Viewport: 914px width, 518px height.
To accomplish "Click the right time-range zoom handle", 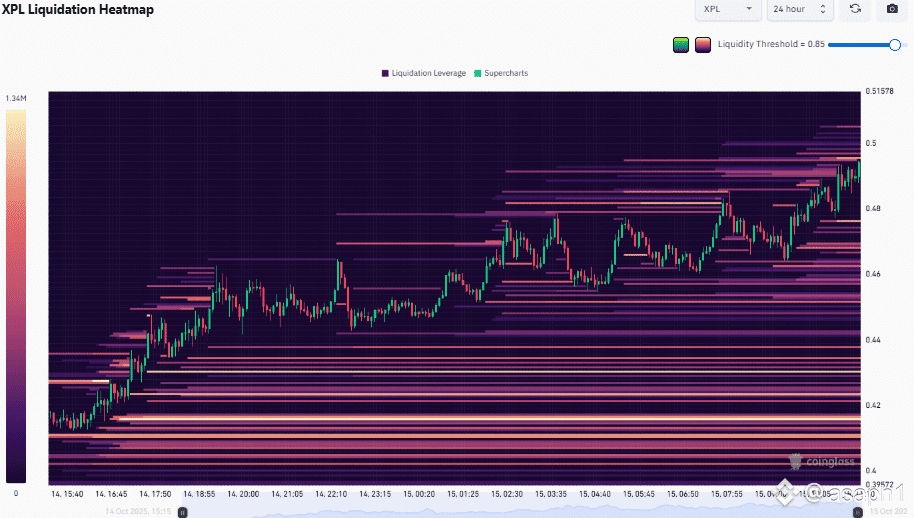I will pos(857,512).
